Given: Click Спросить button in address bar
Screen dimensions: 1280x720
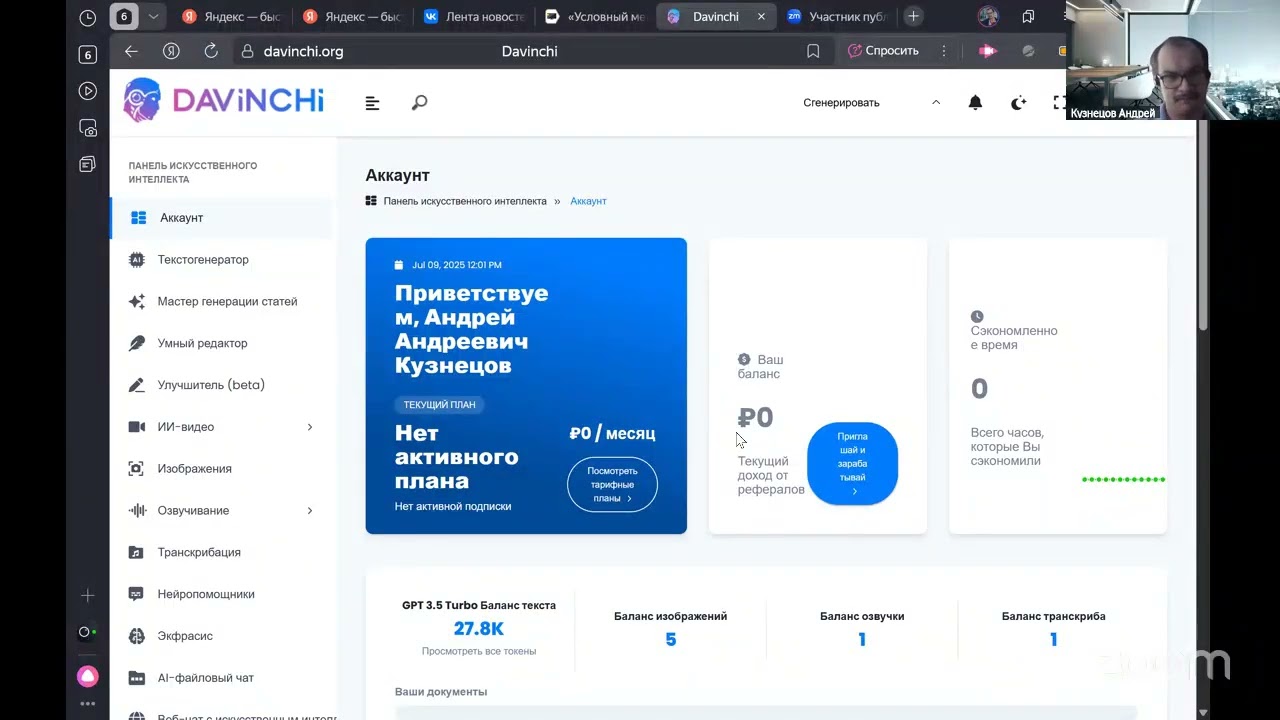Looking at the screenshot, I should (x=883, y=51).
